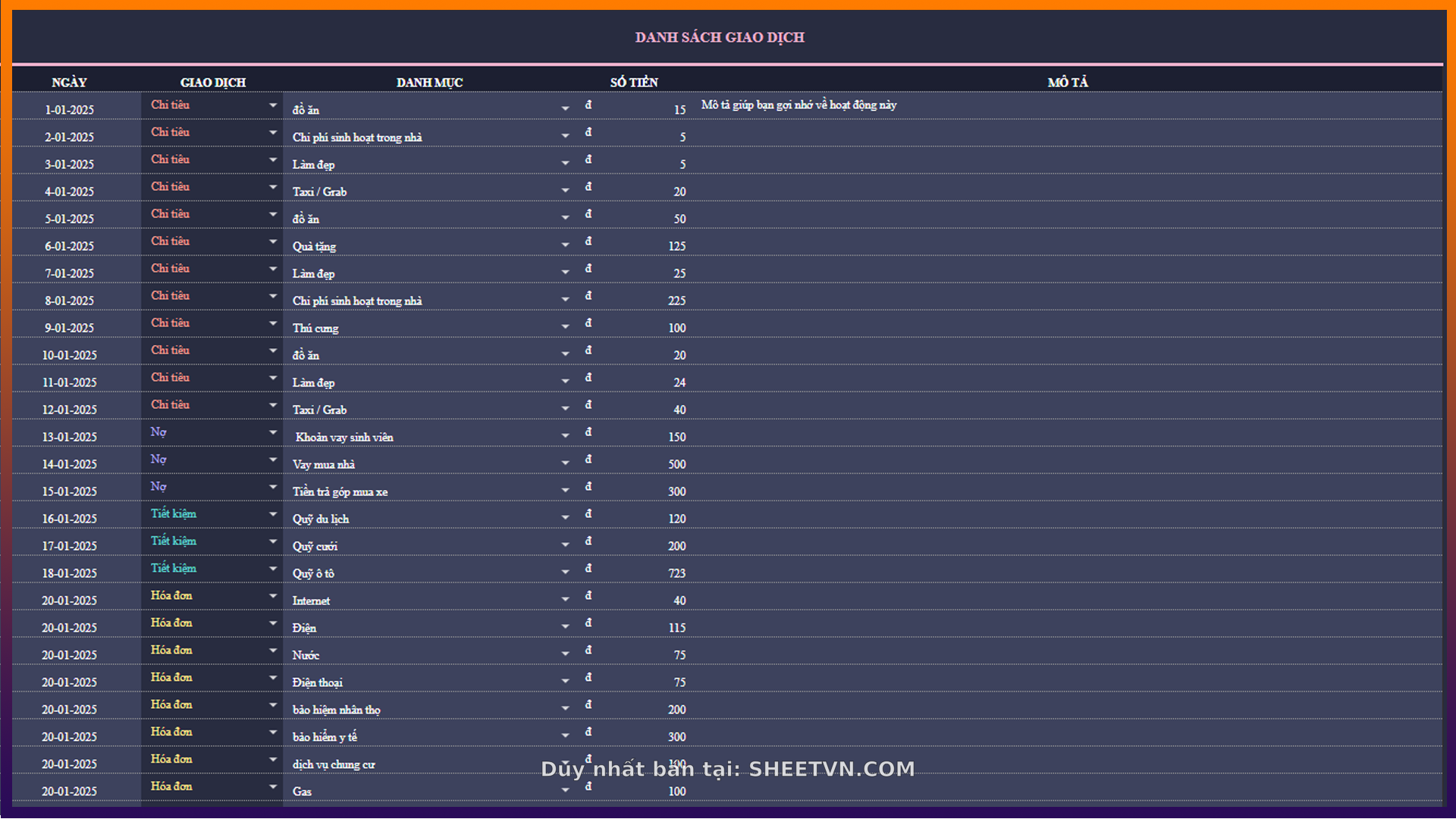
Task: Expand Tiết kiệm dropdown on 16-01-2025 row
Action: tap(273, 515)
